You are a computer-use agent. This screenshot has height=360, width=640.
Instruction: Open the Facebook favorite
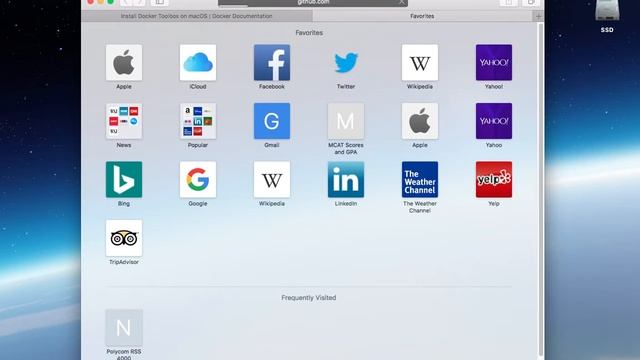tap(272, 62)
